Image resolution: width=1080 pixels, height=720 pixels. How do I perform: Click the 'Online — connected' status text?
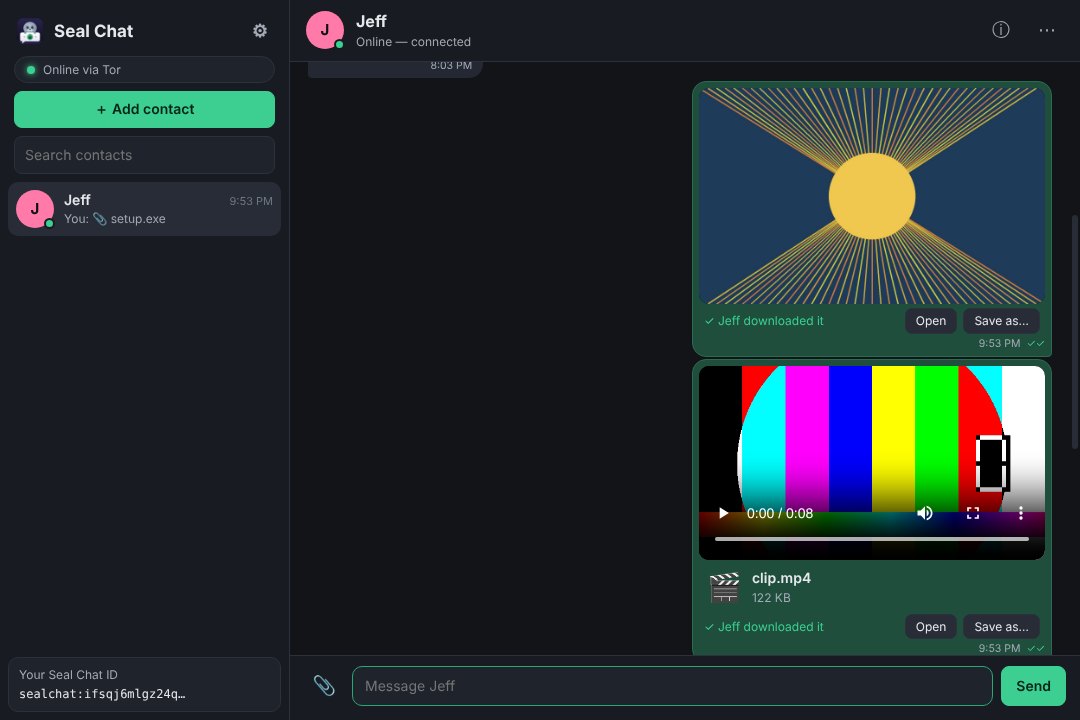413,42
